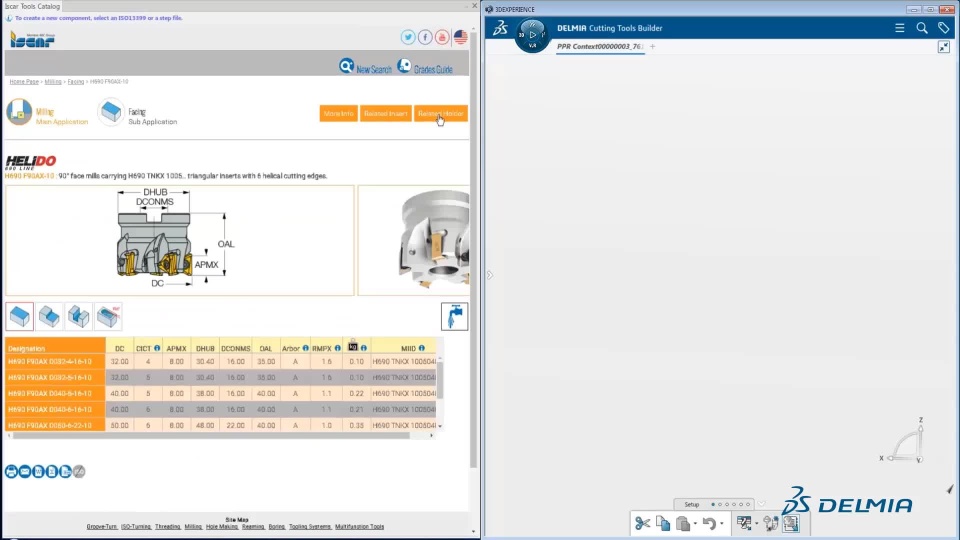Open the Twitter social icon
960x540 pixels.
[x=408, y=37]
